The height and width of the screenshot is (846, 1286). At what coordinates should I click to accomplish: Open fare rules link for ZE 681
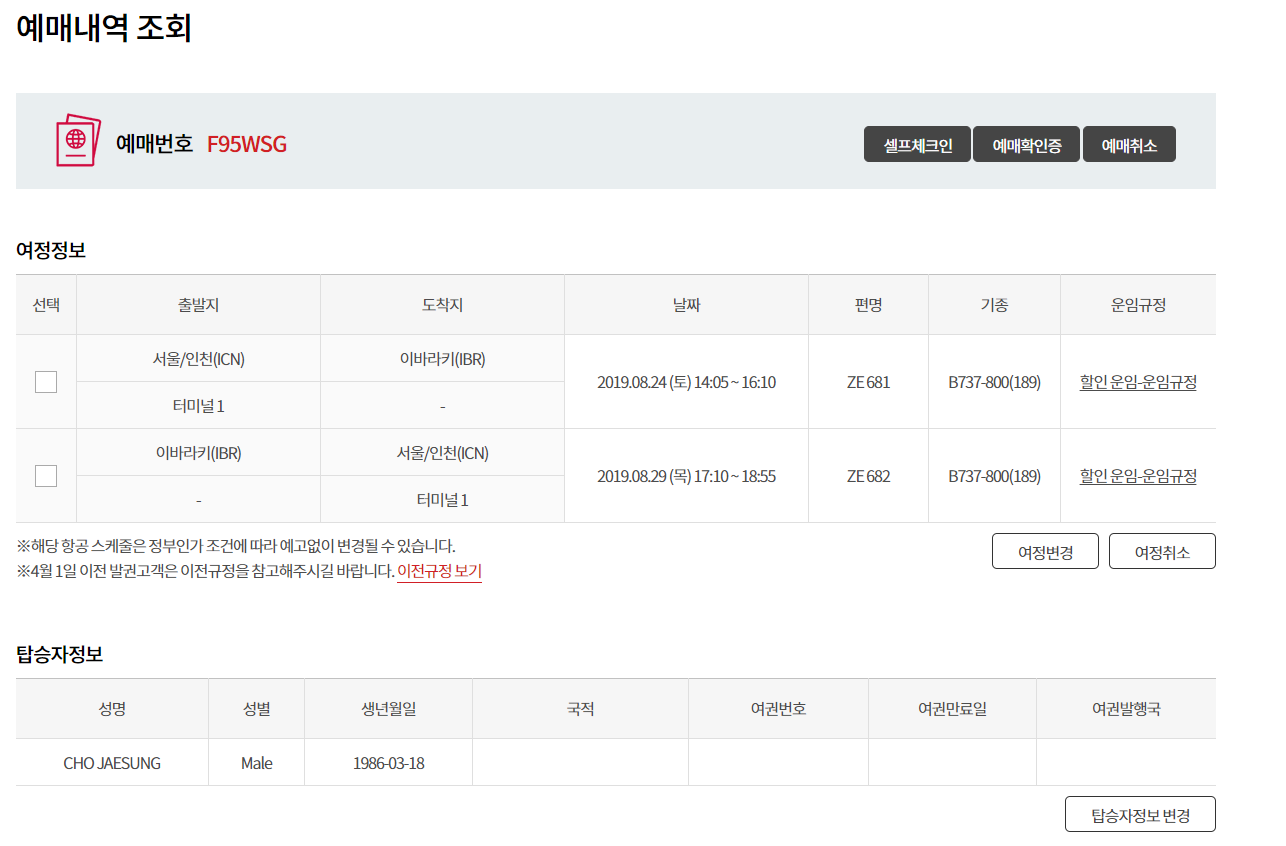(x=1138, y=382)
